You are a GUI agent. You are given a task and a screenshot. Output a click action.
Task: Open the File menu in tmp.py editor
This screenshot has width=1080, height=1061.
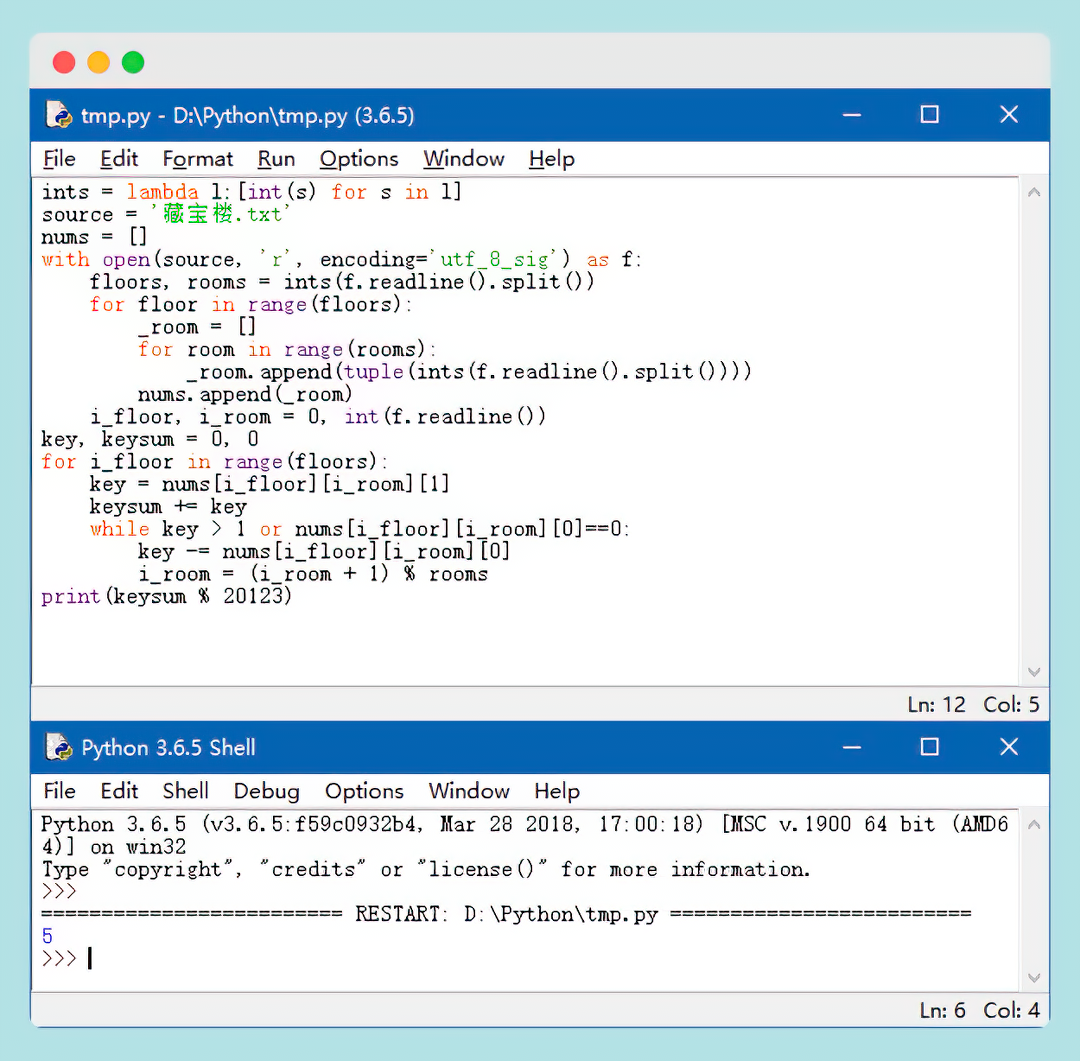[59, 159]
